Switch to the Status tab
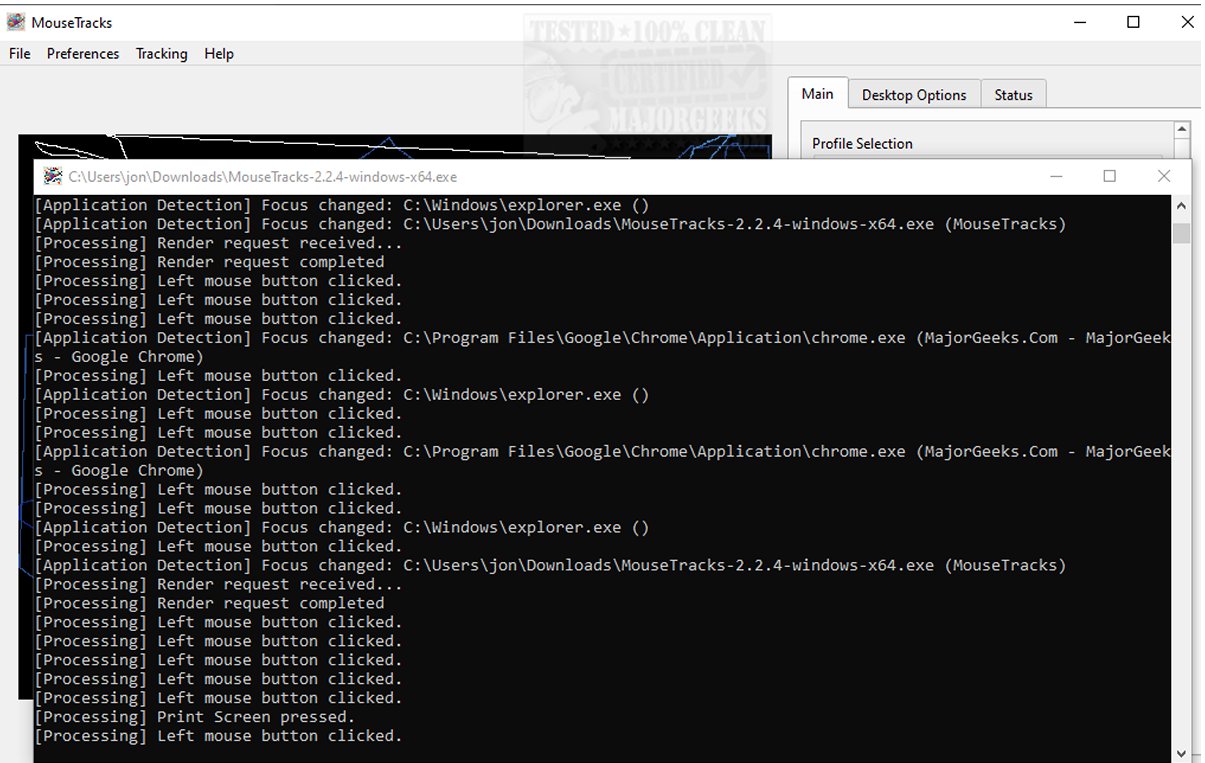The height and width of the screenshot is (763, 1205). coord(1013,95)
